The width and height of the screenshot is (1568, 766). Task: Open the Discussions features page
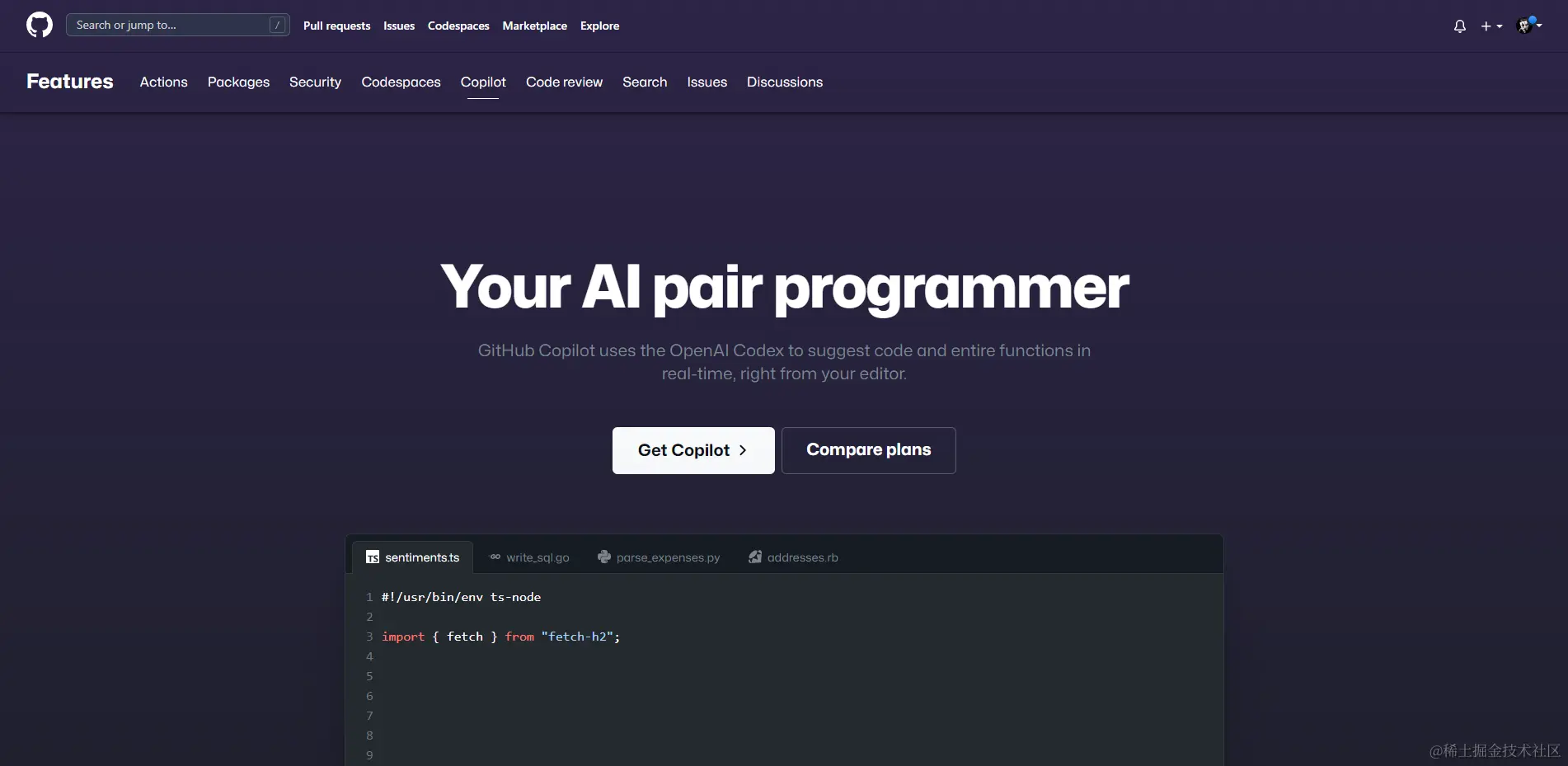click(784, 82)
